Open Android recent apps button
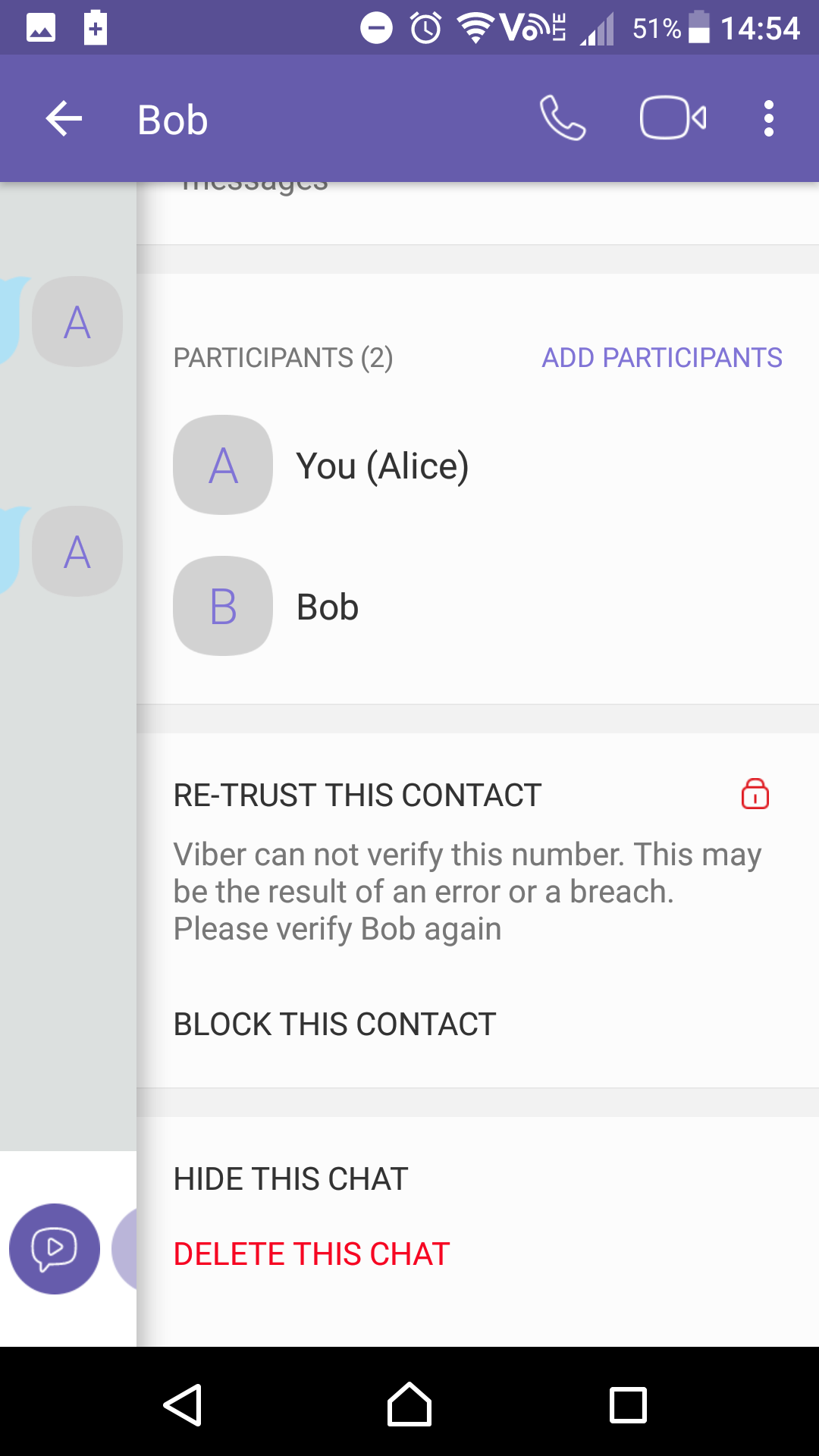 tap(628, 1405)
